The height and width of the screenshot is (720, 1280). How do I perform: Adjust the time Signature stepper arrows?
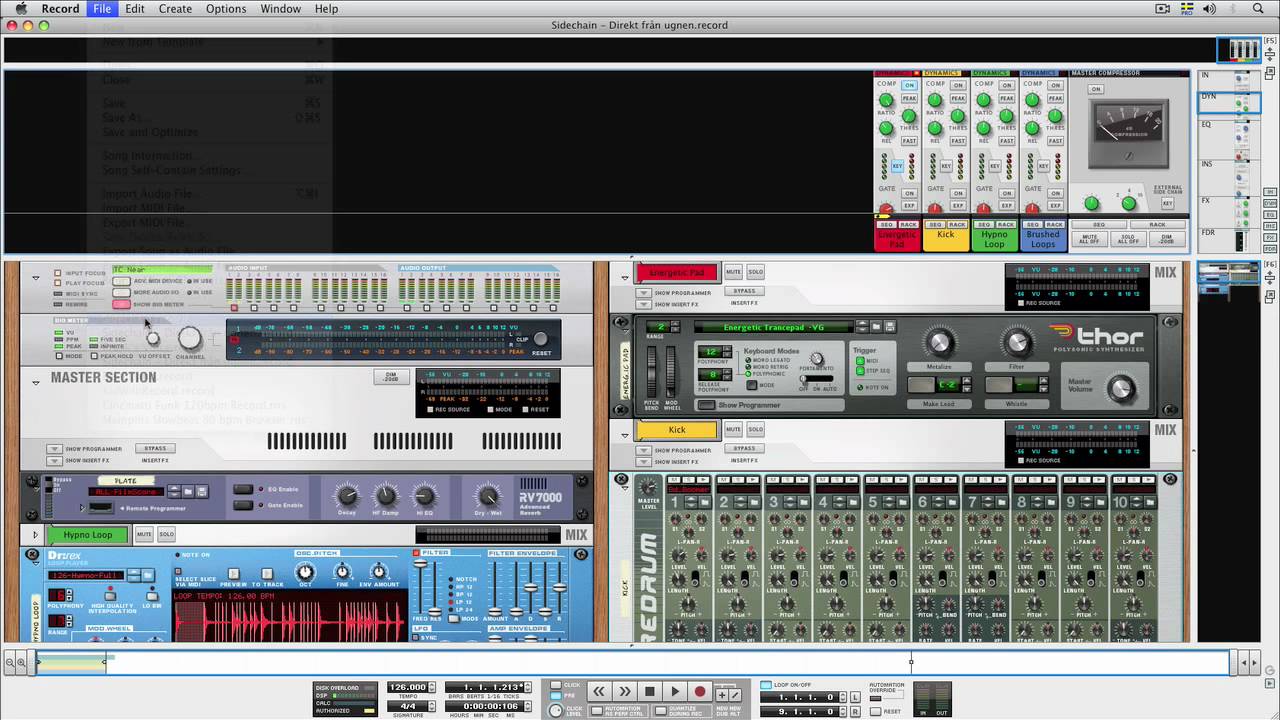tap(432, 706)
